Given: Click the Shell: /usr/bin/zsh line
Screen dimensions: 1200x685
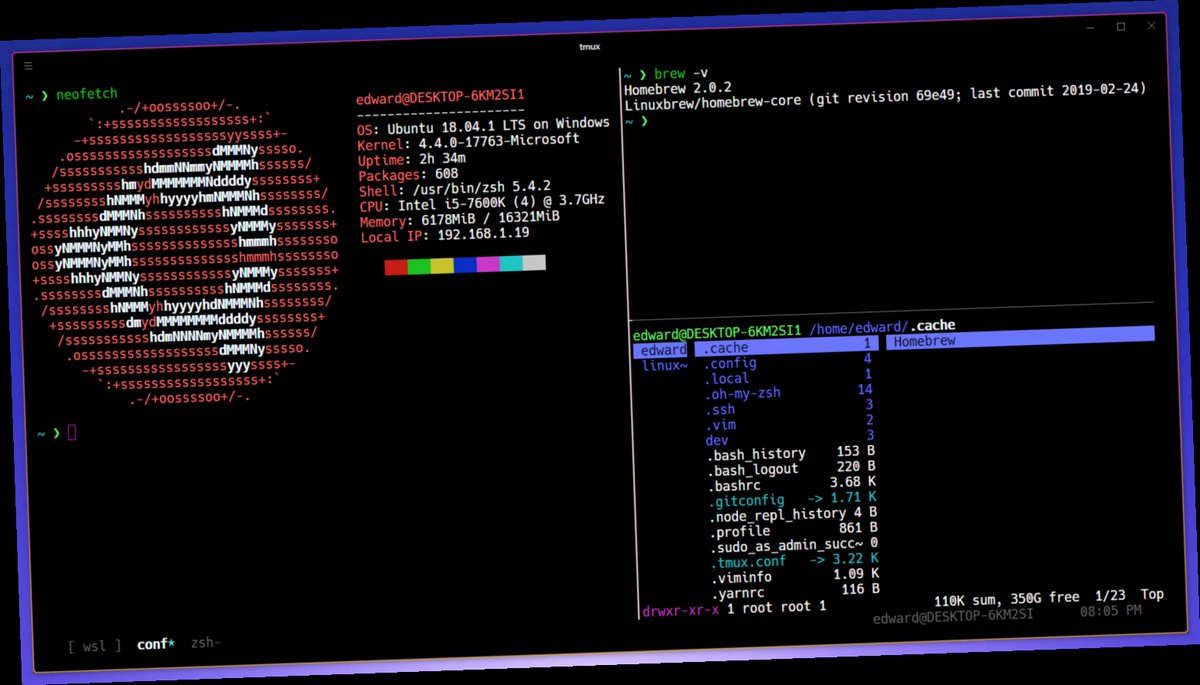Looking at the screenshot, I should [455, 189].
